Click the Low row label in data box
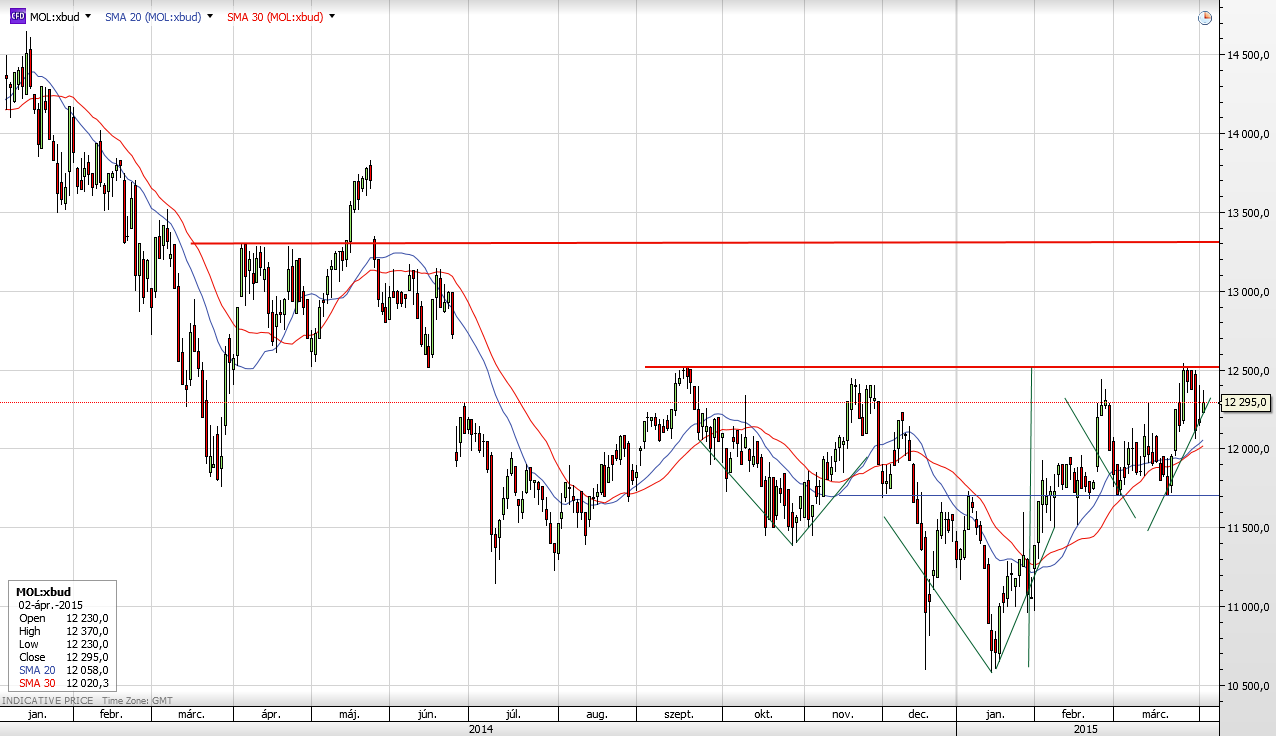 click(28, 644)
